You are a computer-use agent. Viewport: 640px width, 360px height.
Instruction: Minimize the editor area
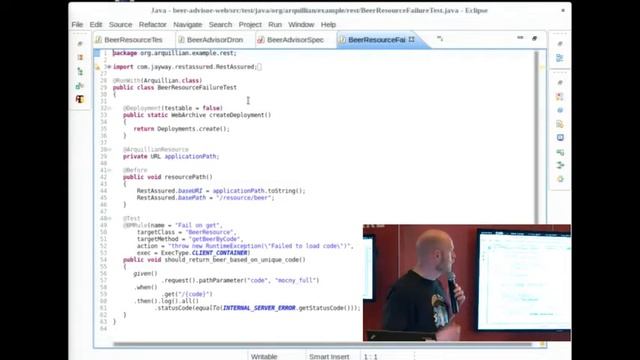coord(520,38)
